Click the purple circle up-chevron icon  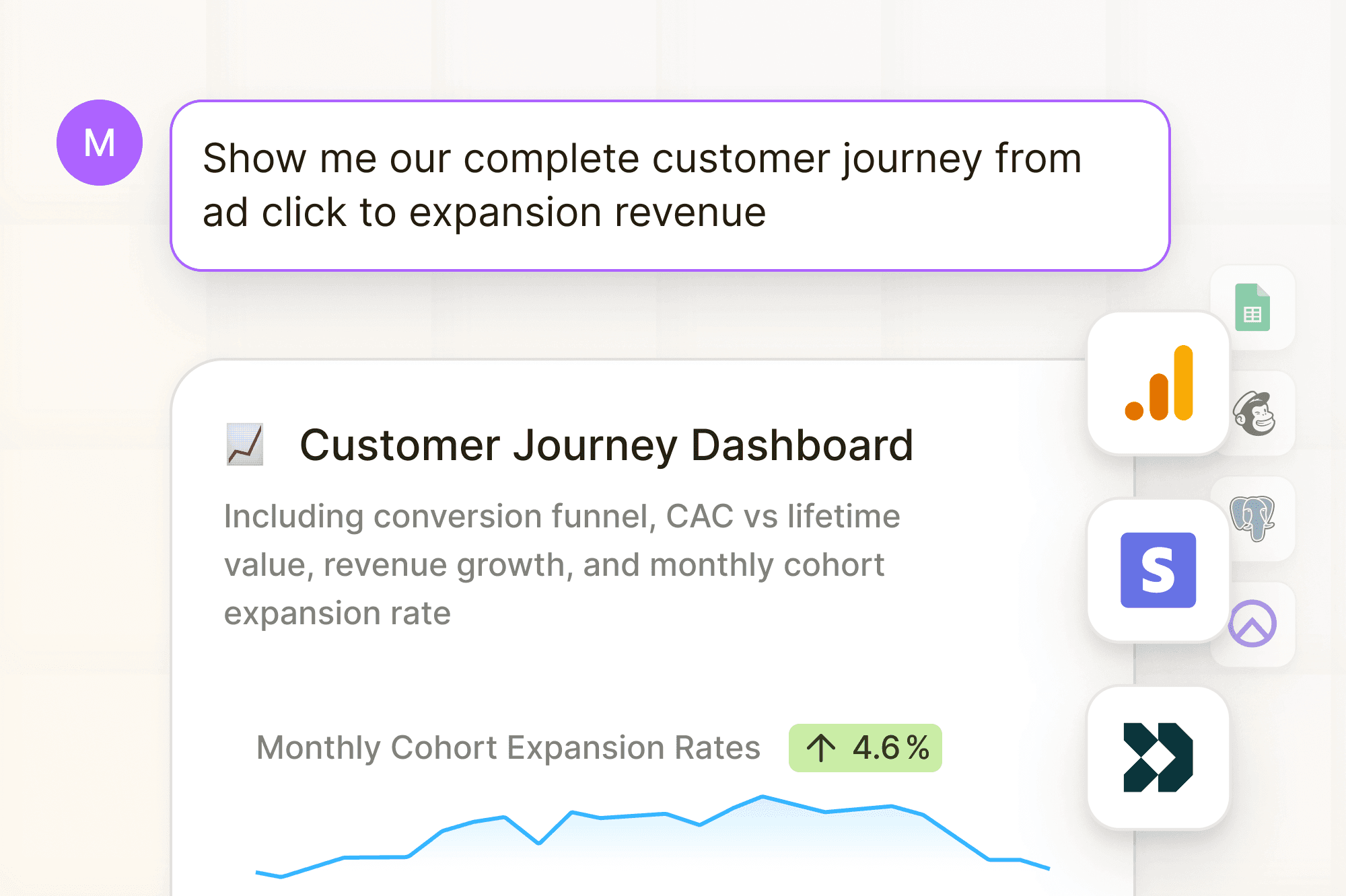1252,624
